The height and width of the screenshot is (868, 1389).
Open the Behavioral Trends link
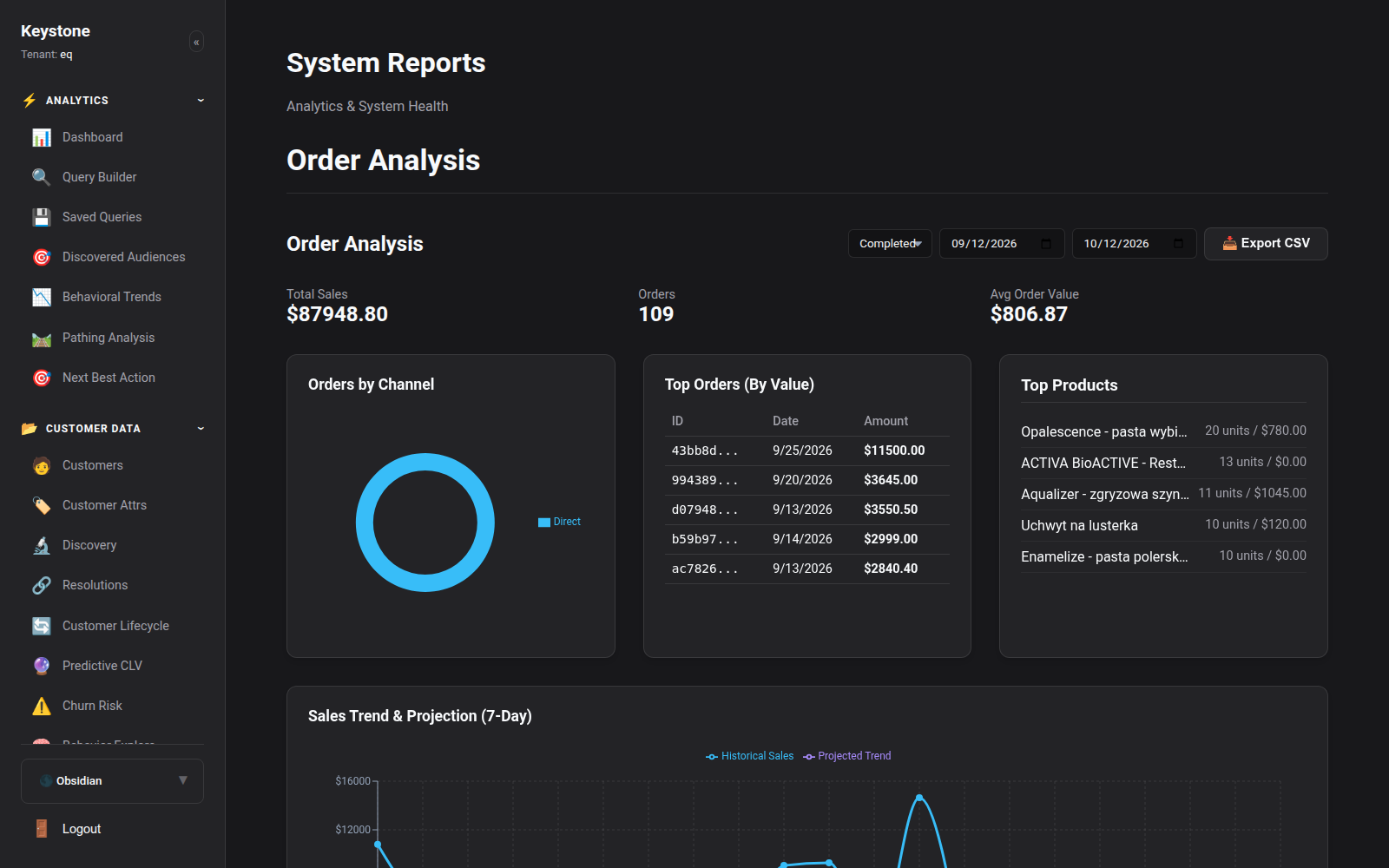pyautogui.click(x=112, y=297)
